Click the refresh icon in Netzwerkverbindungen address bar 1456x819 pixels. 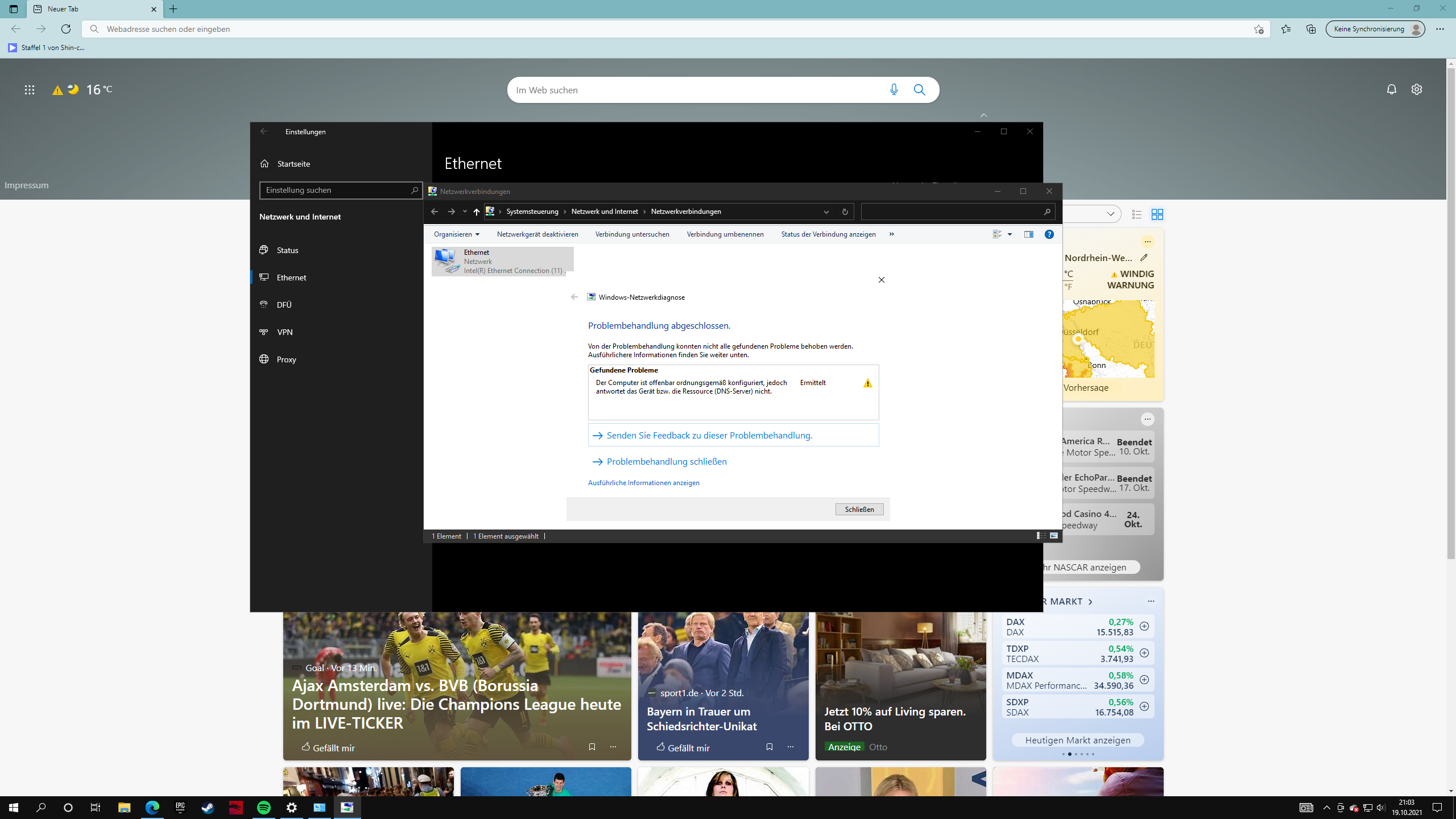[x=845, y=212]
